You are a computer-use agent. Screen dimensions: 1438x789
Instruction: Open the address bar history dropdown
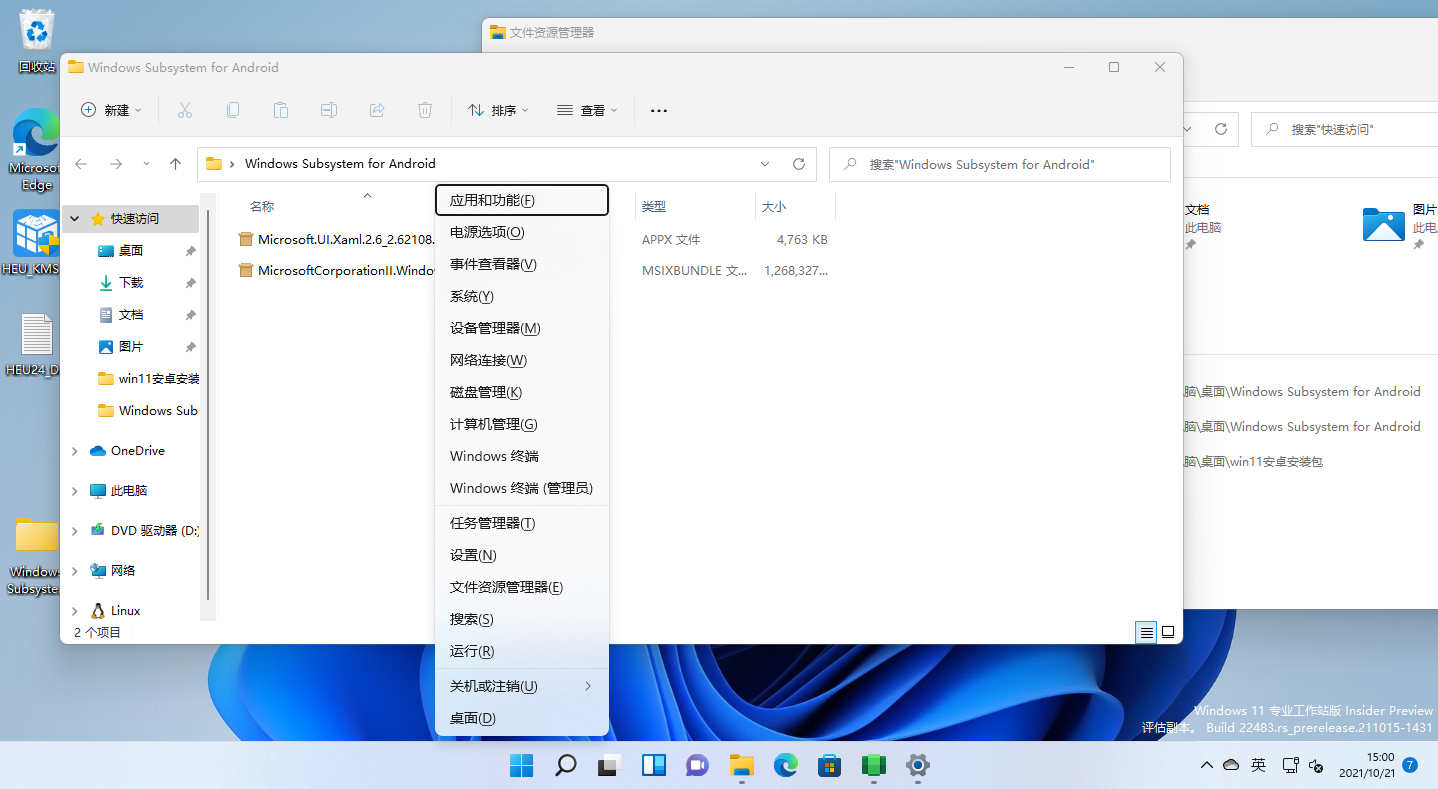[x=765, y=164]
